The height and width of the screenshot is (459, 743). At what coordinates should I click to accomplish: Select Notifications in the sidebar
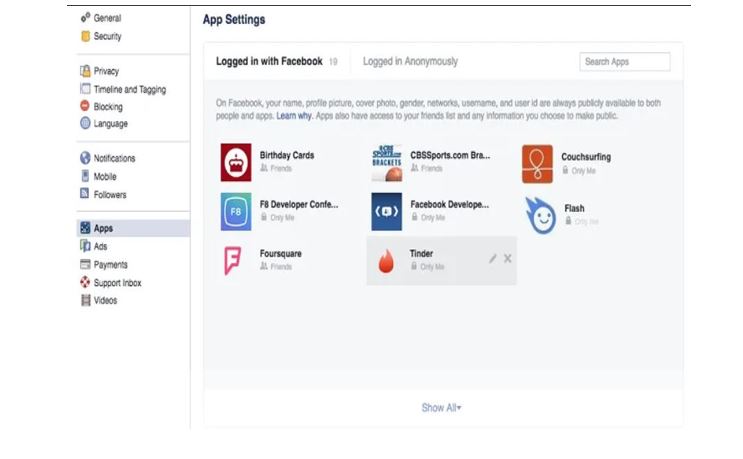point(114,158)
